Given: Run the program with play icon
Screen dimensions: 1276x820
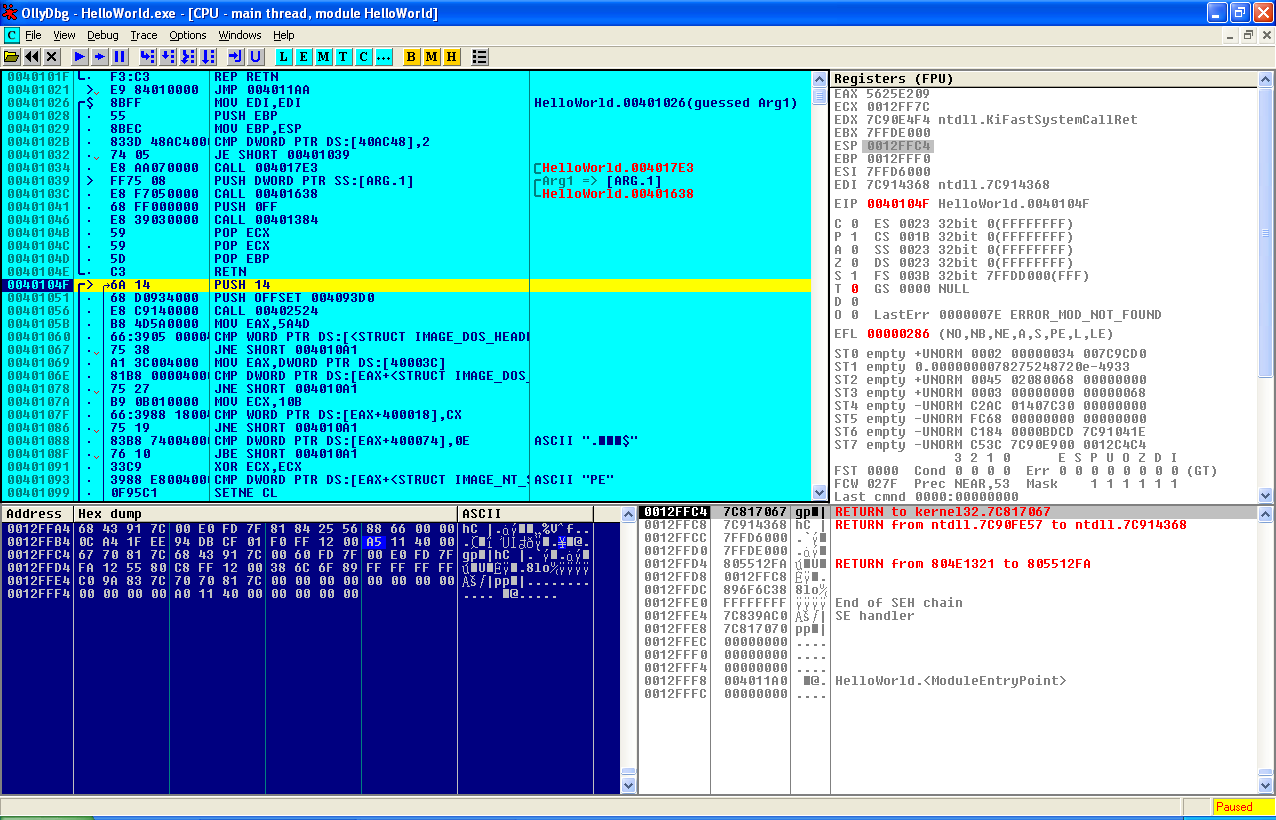Looking at the screenshot, I should click(x=80, y=57).
